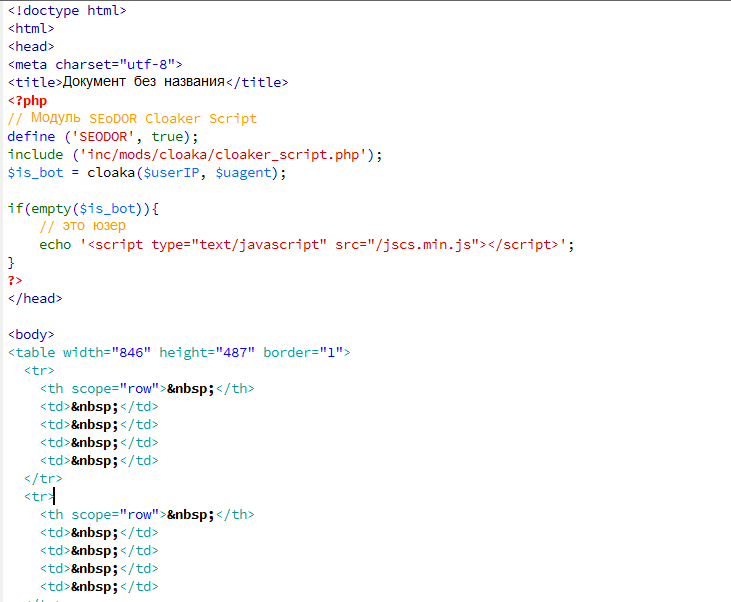
Task: Click the doctype html declaration line
Action: (x=67, y=11)
